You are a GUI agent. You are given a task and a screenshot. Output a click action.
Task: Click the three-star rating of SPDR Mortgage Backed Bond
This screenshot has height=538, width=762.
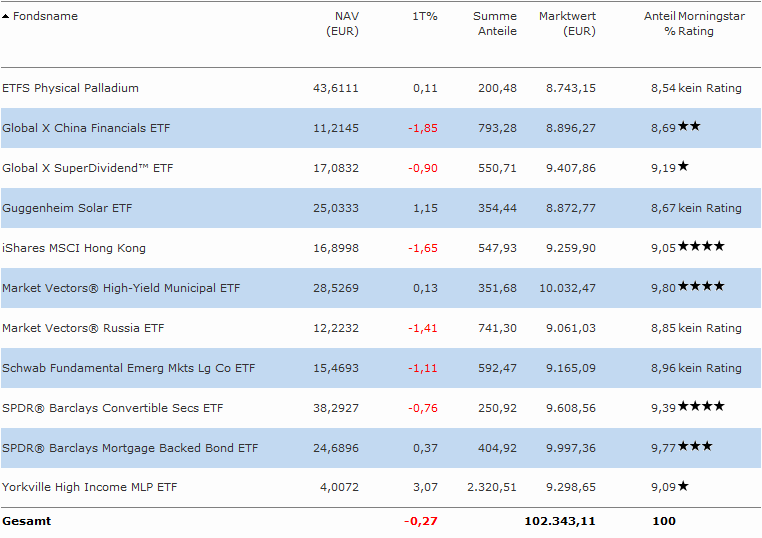[695, 447]
